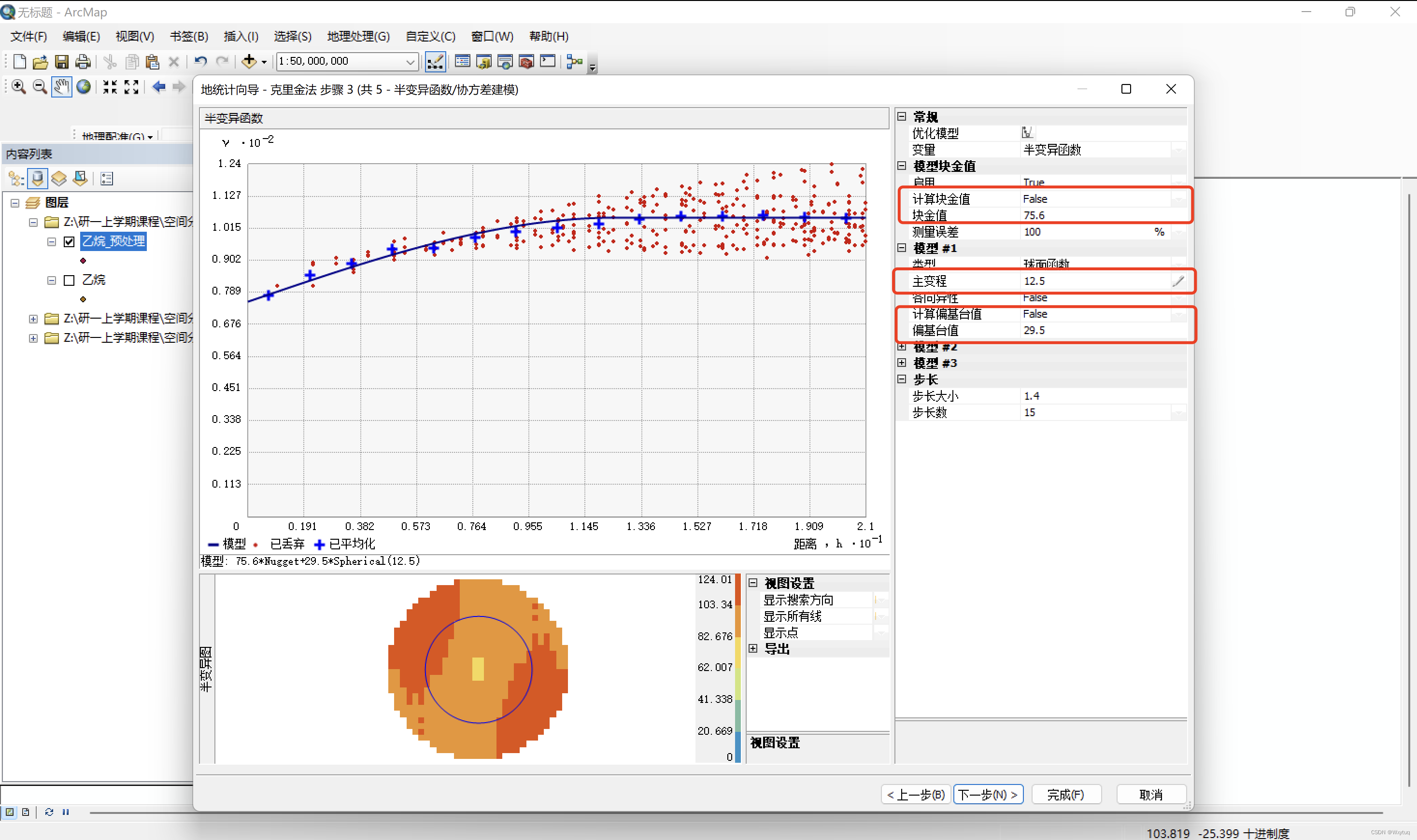Open the 文件(F) menu
1417x840 pixels.
tap(28, 36)
